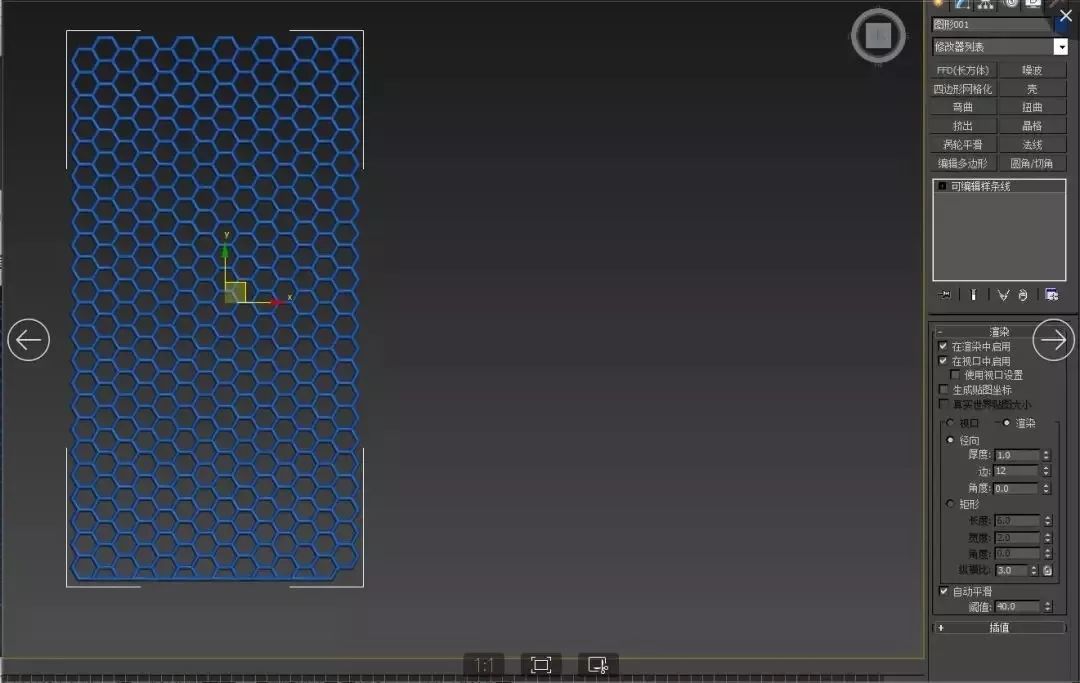Click the fit-to-screen icon
The height and width of the screenshot is (683, 1080).
pyautogui.click(x=541, y=664)
